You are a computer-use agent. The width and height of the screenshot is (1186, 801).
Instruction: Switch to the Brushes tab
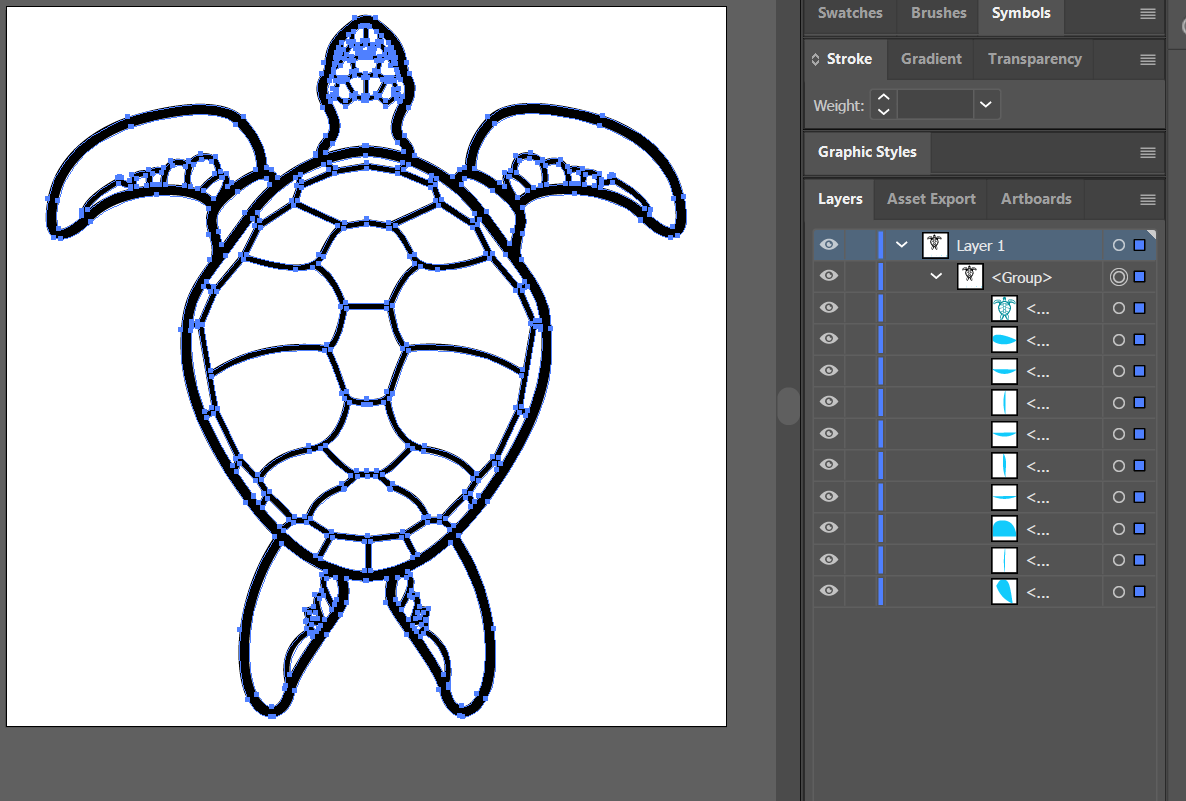[x=939, y=13]
